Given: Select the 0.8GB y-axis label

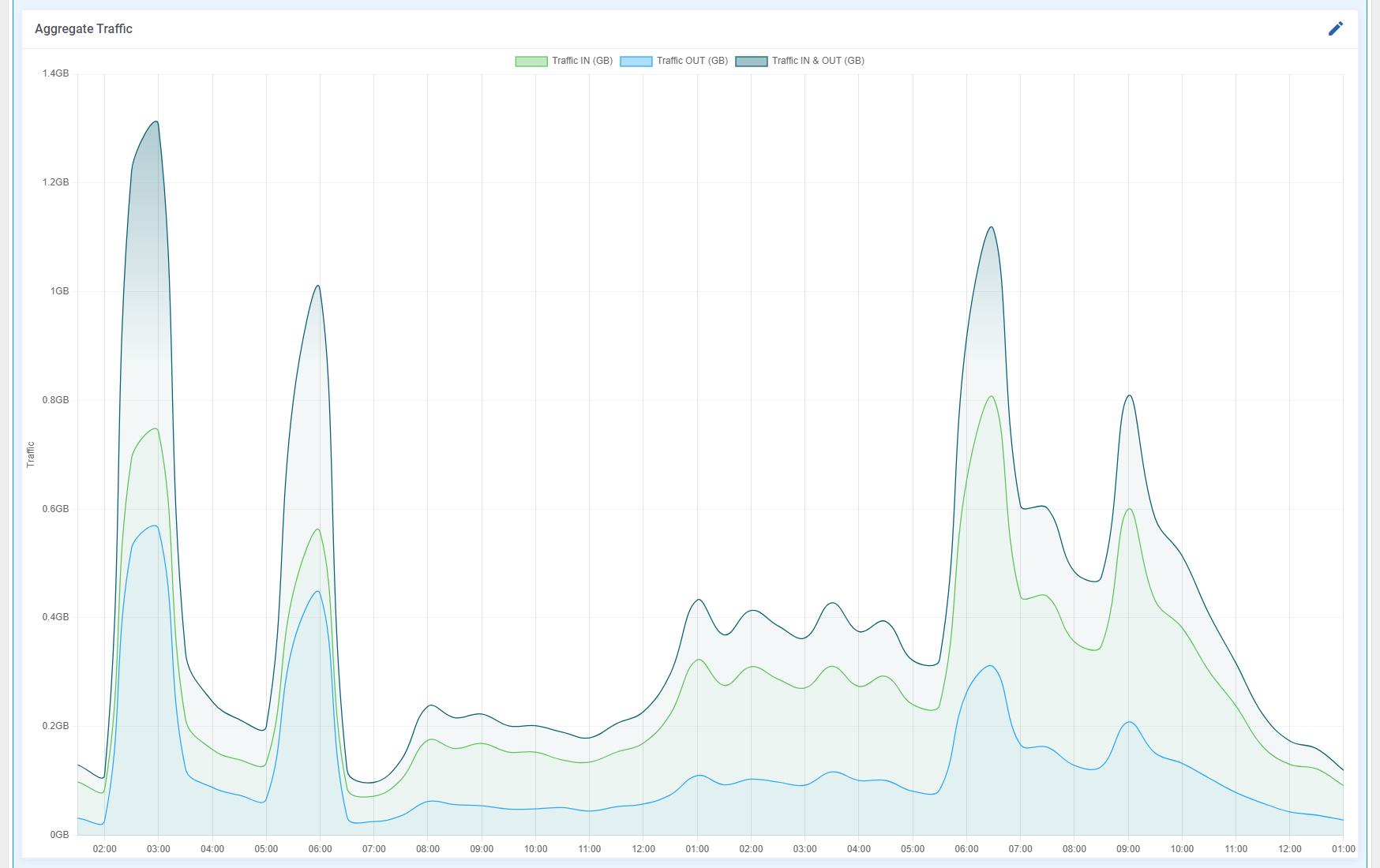Looking at the screenshot, I should click(55, 400).
